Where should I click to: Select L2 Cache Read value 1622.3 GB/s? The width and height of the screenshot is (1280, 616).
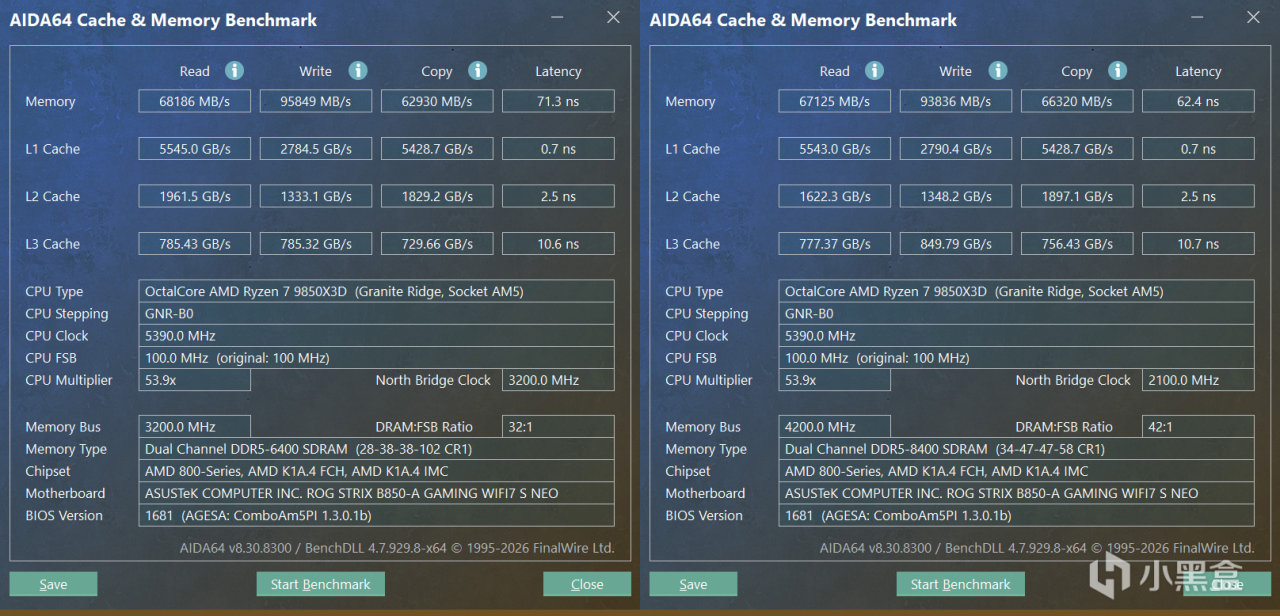[834, 196]
